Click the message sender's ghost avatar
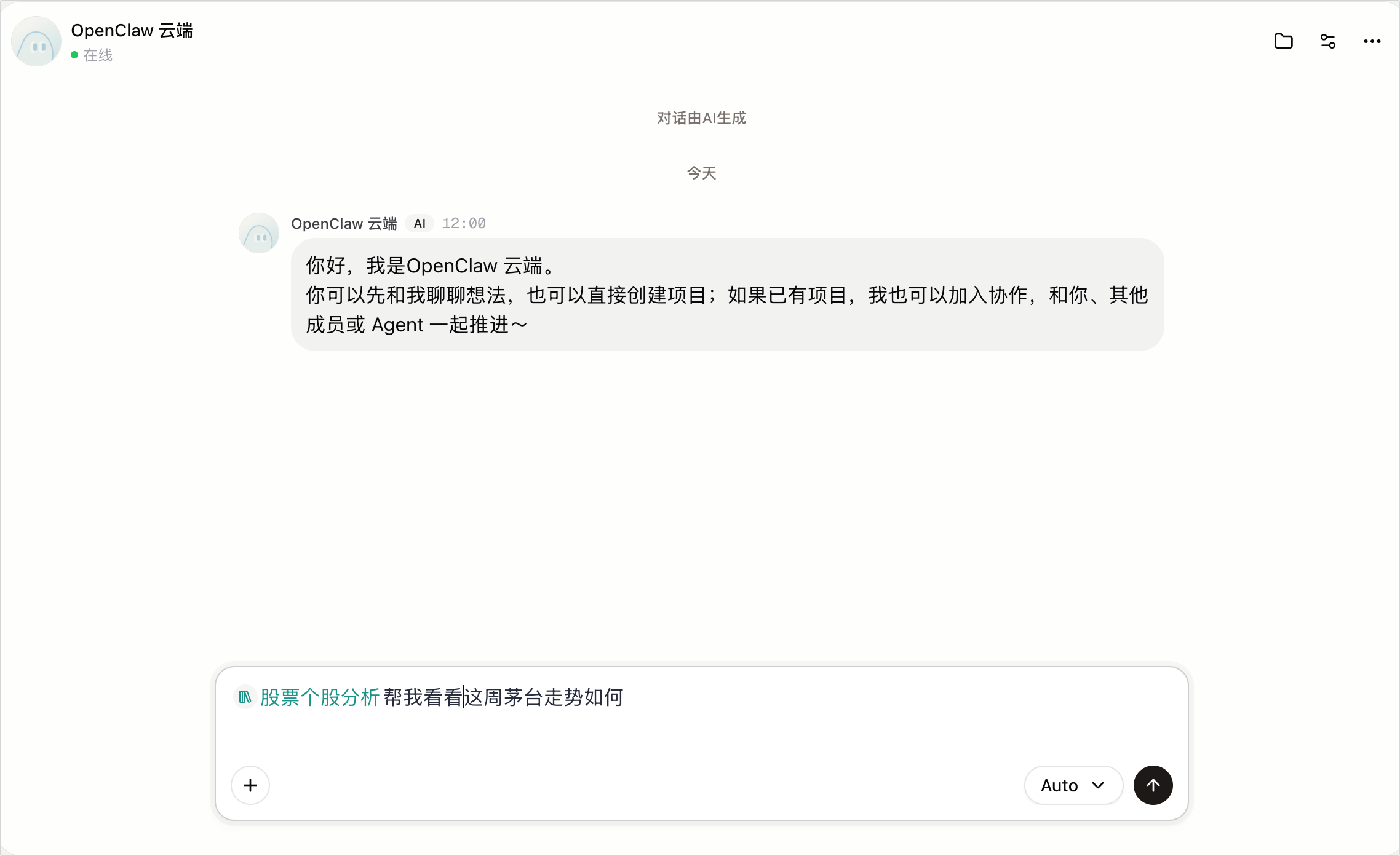This screenshot has width=1400, height=856. (259, 233)
